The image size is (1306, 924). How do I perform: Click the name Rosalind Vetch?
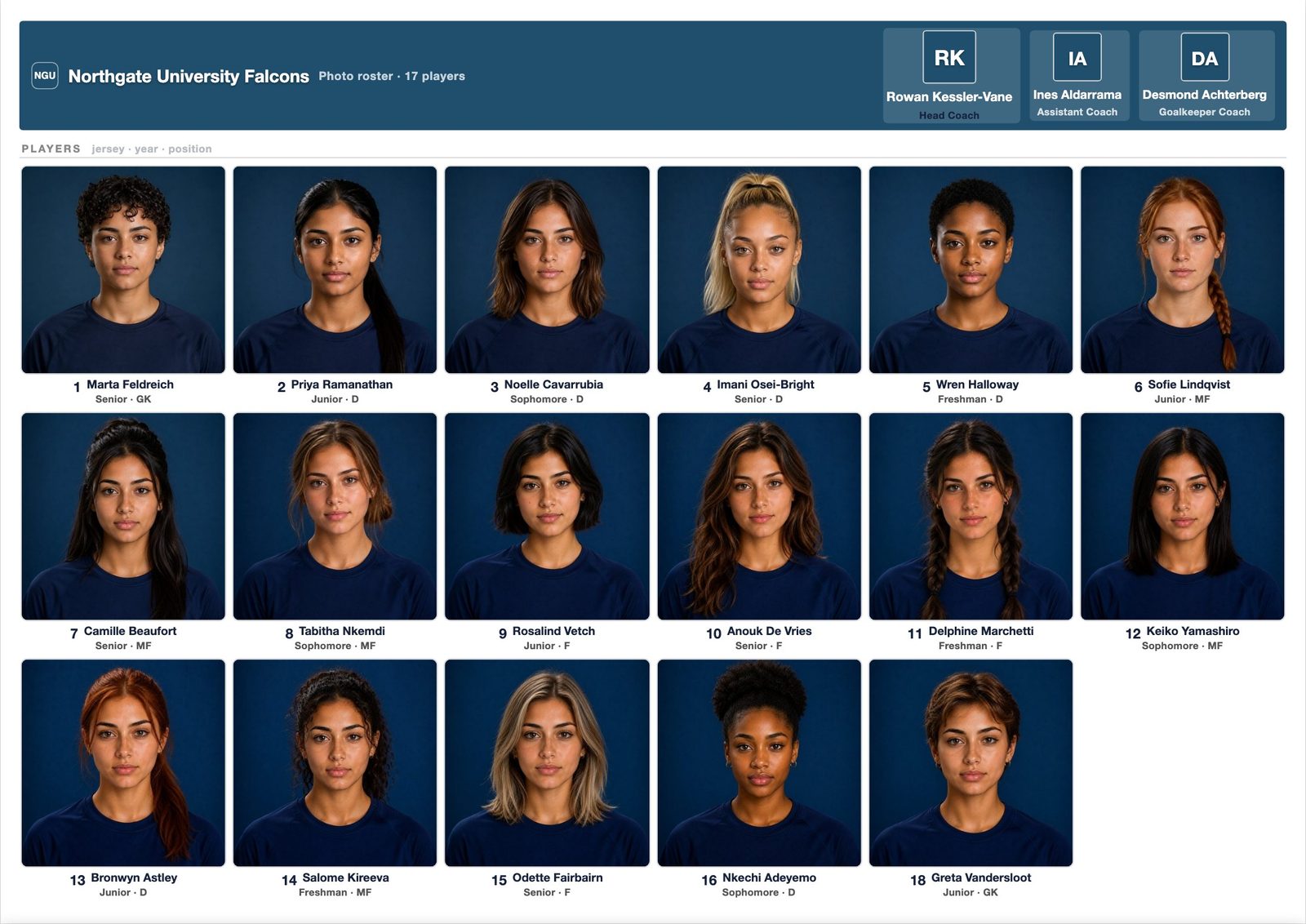click(553, 631)
